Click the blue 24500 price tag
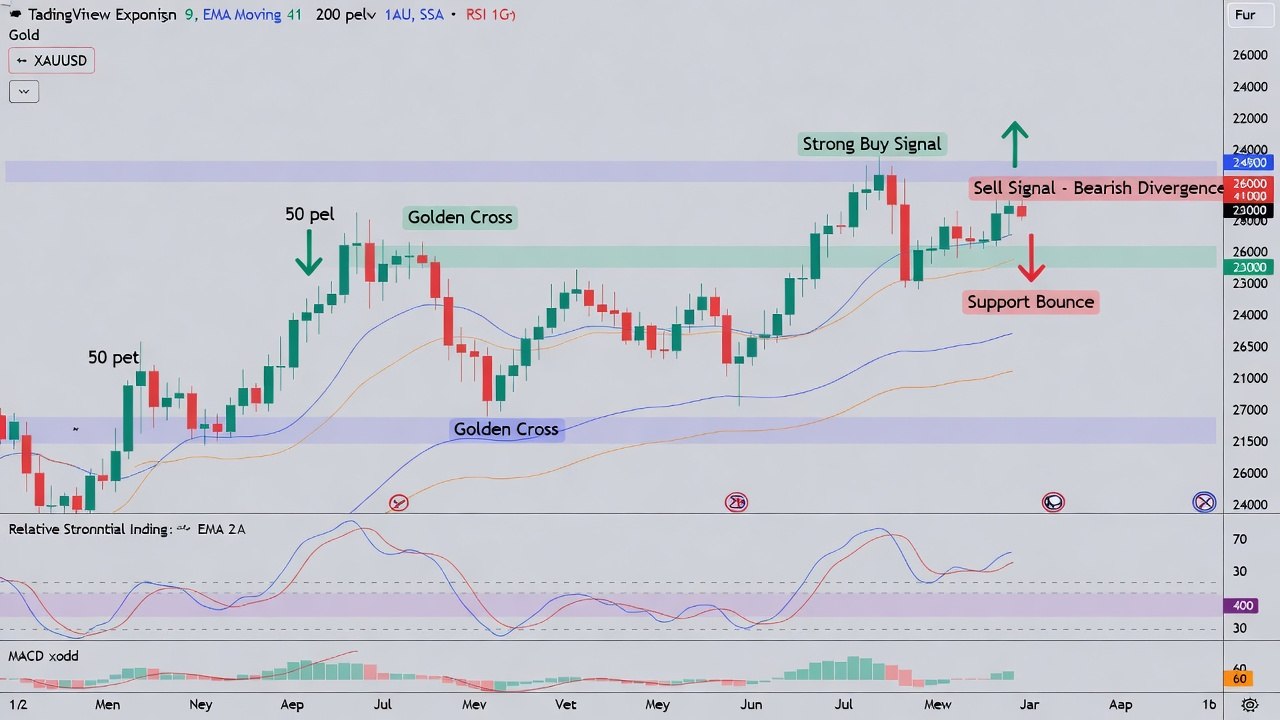1280x720 pixels. click(1250, 162)
